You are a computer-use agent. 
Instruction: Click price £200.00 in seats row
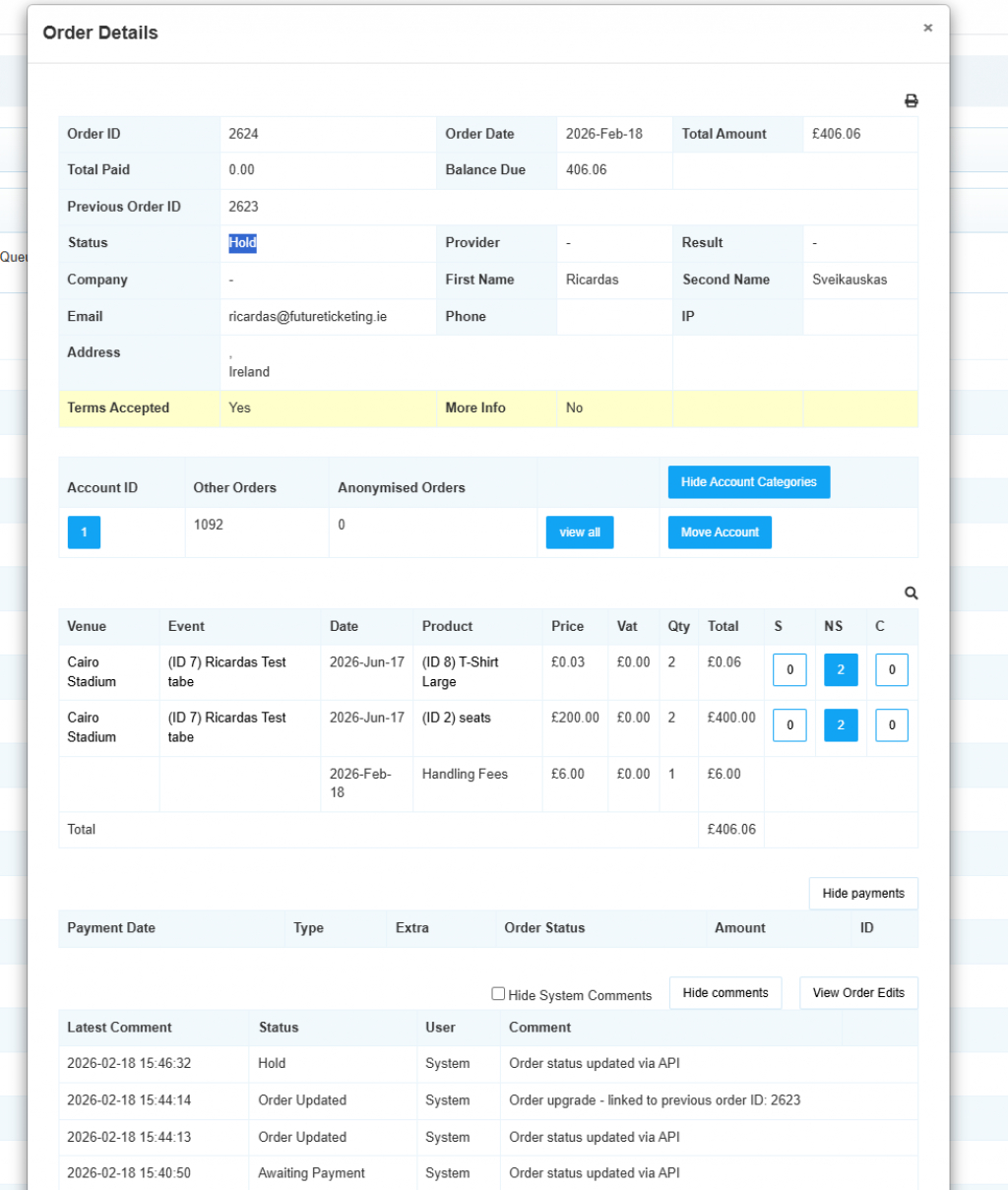click(x=575, y=718)
